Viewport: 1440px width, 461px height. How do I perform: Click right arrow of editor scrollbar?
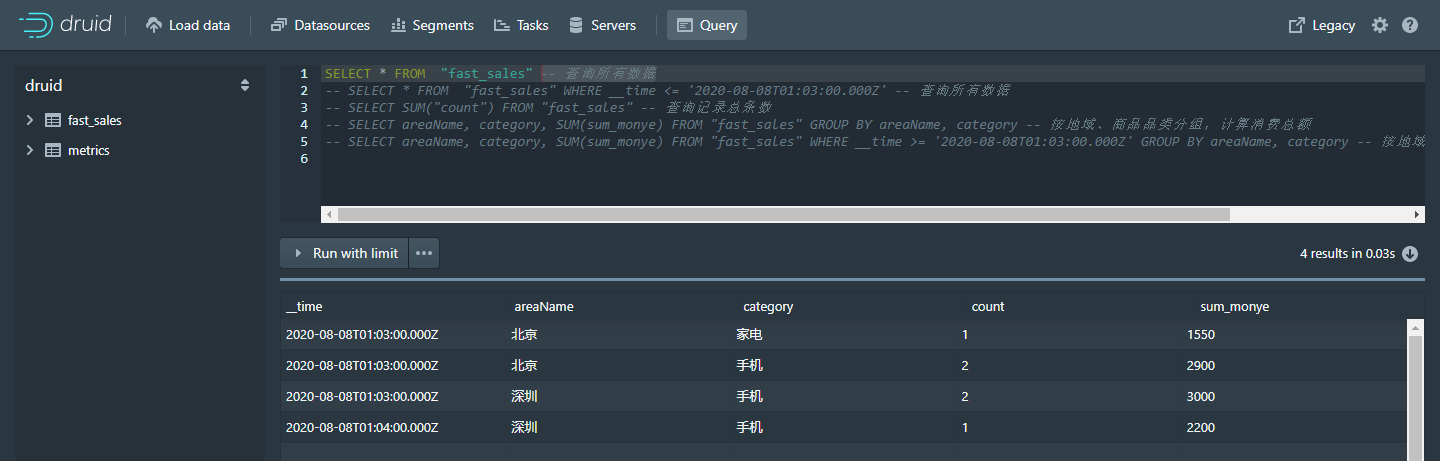pos(1416,214)
